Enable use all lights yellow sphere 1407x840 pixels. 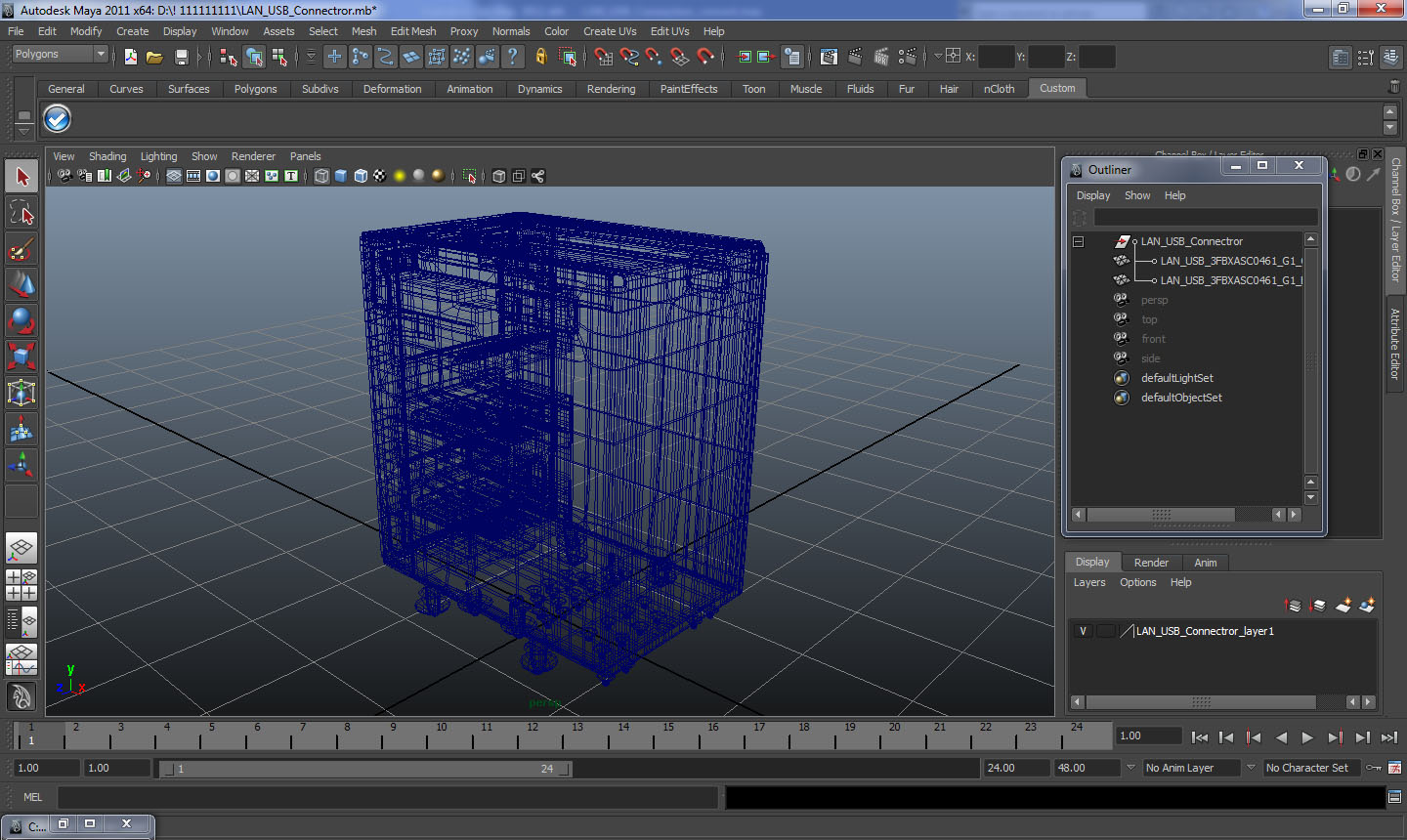click(x=400, y=176)
